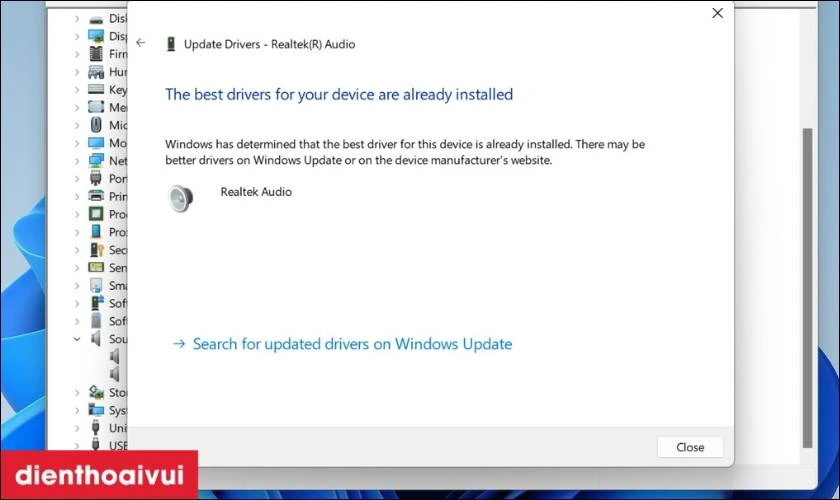Click the Device Manager vertical scrollbar thumb

tap(807, 288)
